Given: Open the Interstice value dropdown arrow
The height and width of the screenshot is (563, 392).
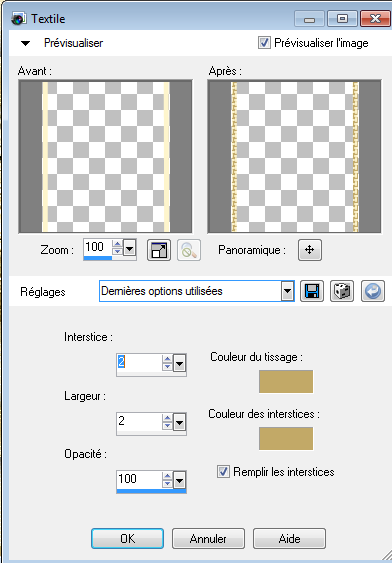Looking at the screenshot, I should coord(179,364).
